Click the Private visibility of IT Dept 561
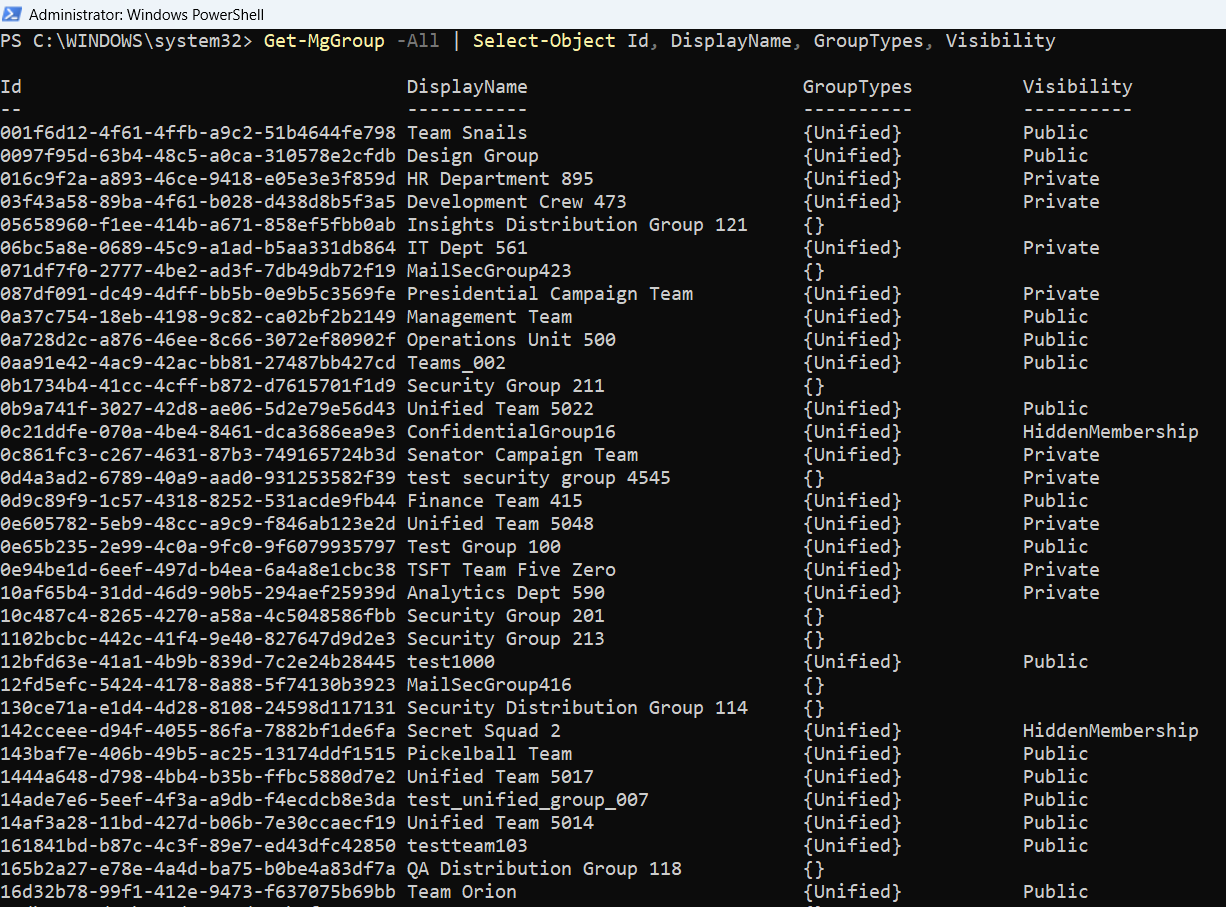Screen dimensions: 1226x907 coord(1060,248)
